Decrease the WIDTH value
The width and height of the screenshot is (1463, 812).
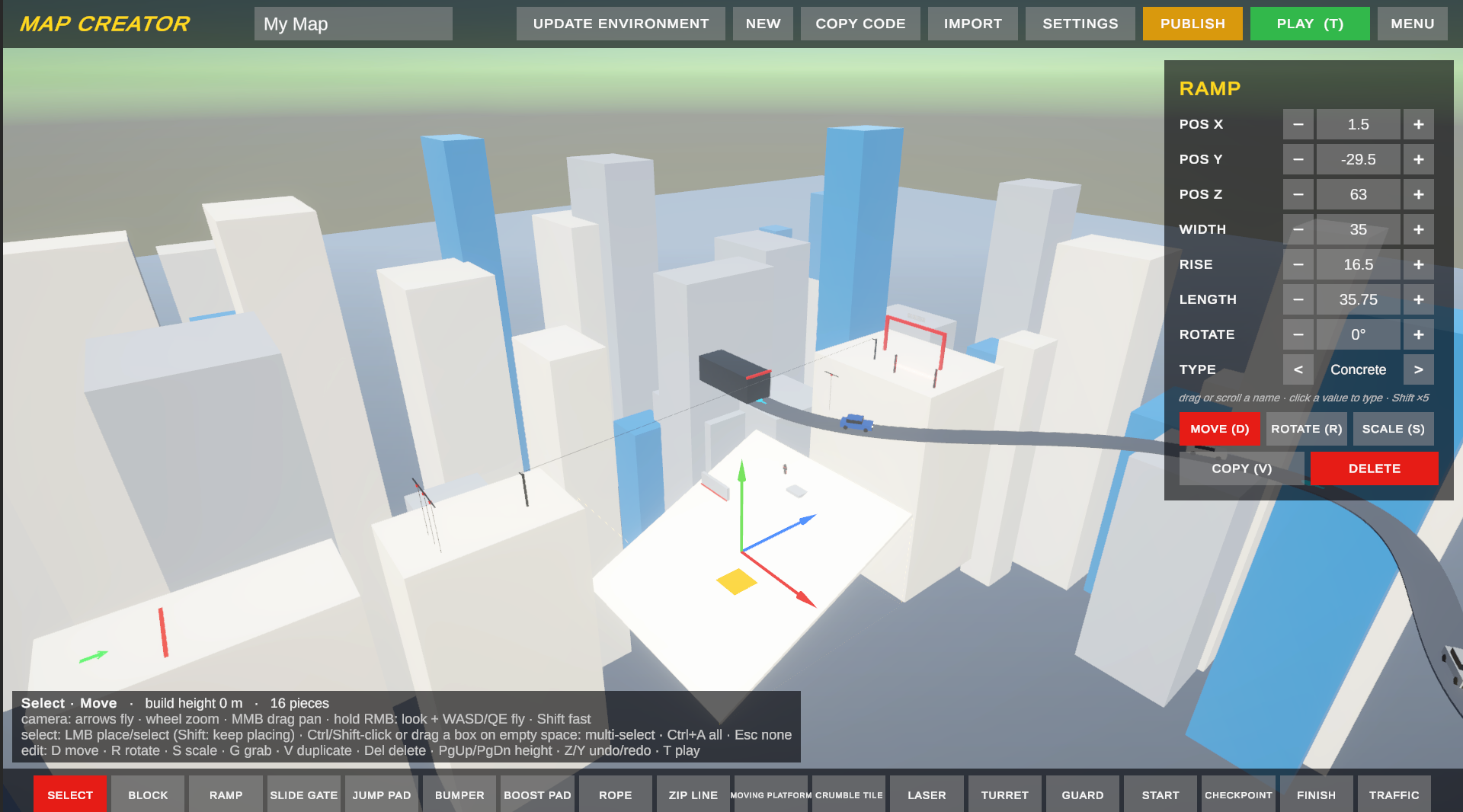pyautogui.click(x=1298, y=229)
